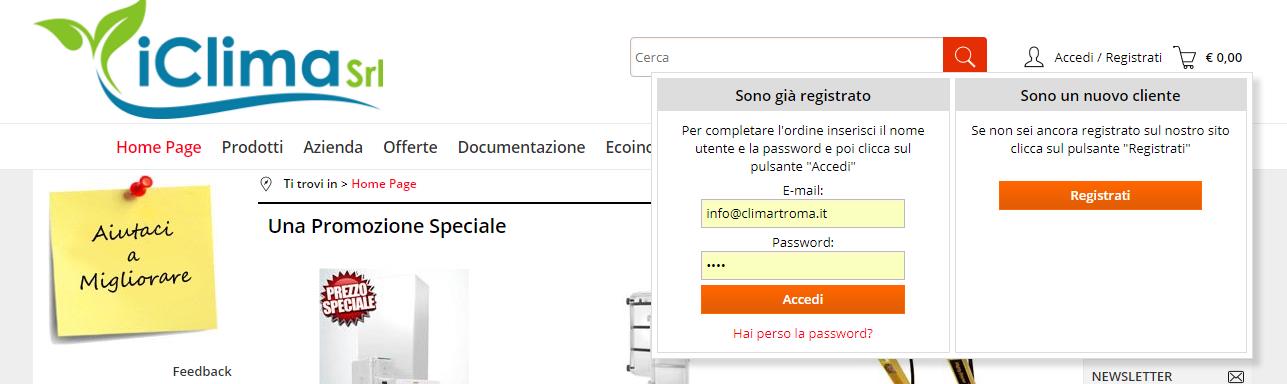Go to the Azienda menu item
The width and height of the screenshot is (1287, 384).
click(333, 147)
